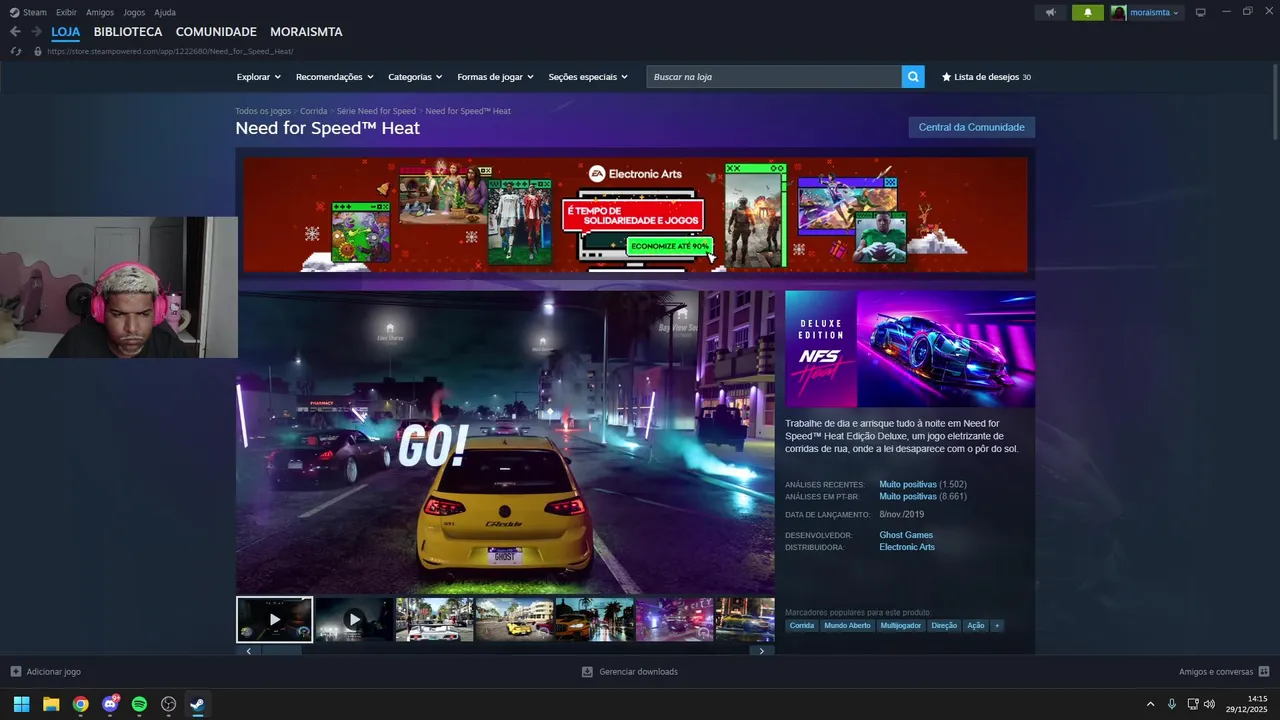Open PT-BR reviews Muito positivas link

tap(907, 496)
